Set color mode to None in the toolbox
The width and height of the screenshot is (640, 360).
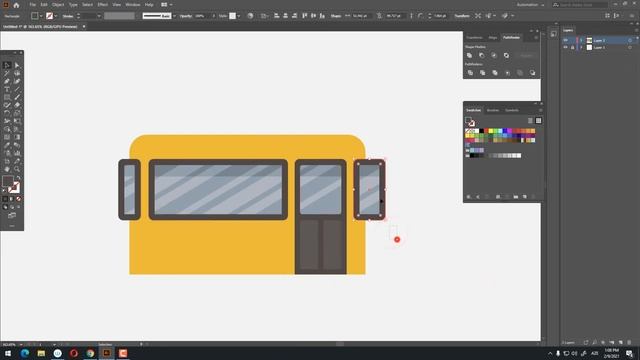tap(18, 199)
